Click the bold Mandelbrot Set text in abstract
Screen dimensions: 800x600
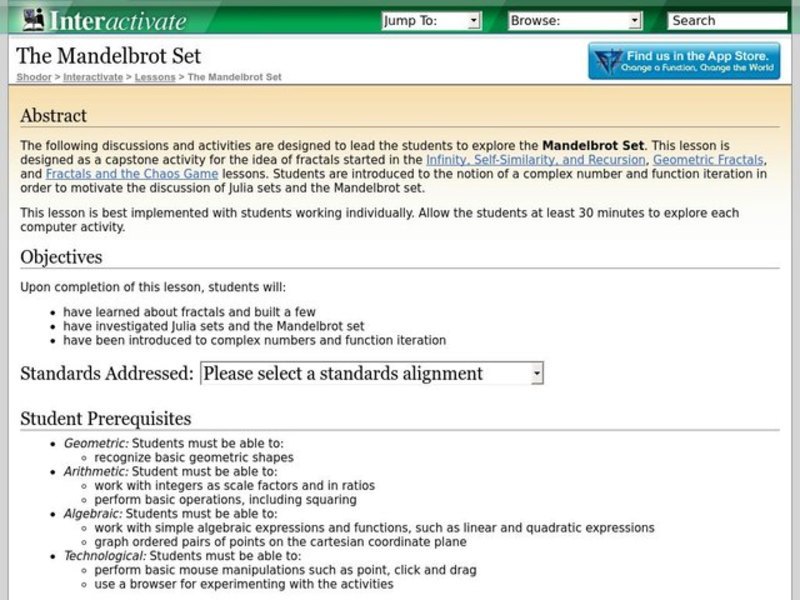(x=594, y=145)
